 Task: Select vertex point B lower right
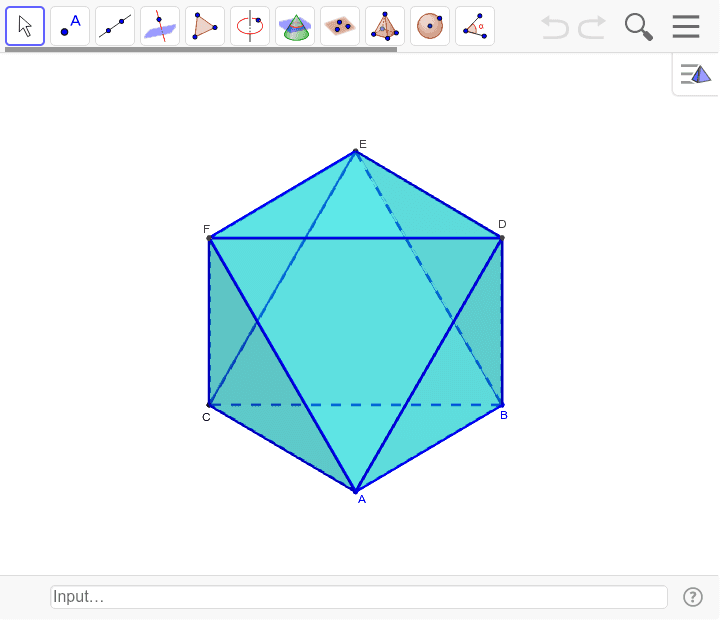pyautogui.click(x=502, y=405)
